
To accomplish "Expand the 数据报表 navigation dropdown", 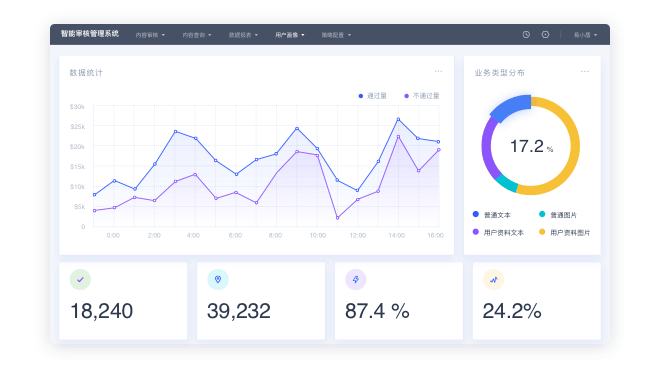I will click(x=243, y=35).
